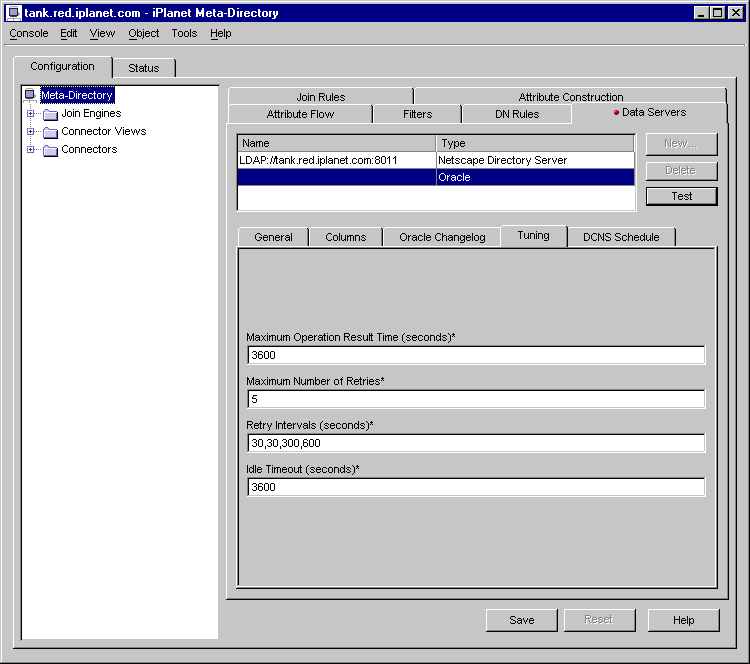Click the Netscape Directory Server type cell
The width and height of the screenshot is (750, 664).
(535, 160)
